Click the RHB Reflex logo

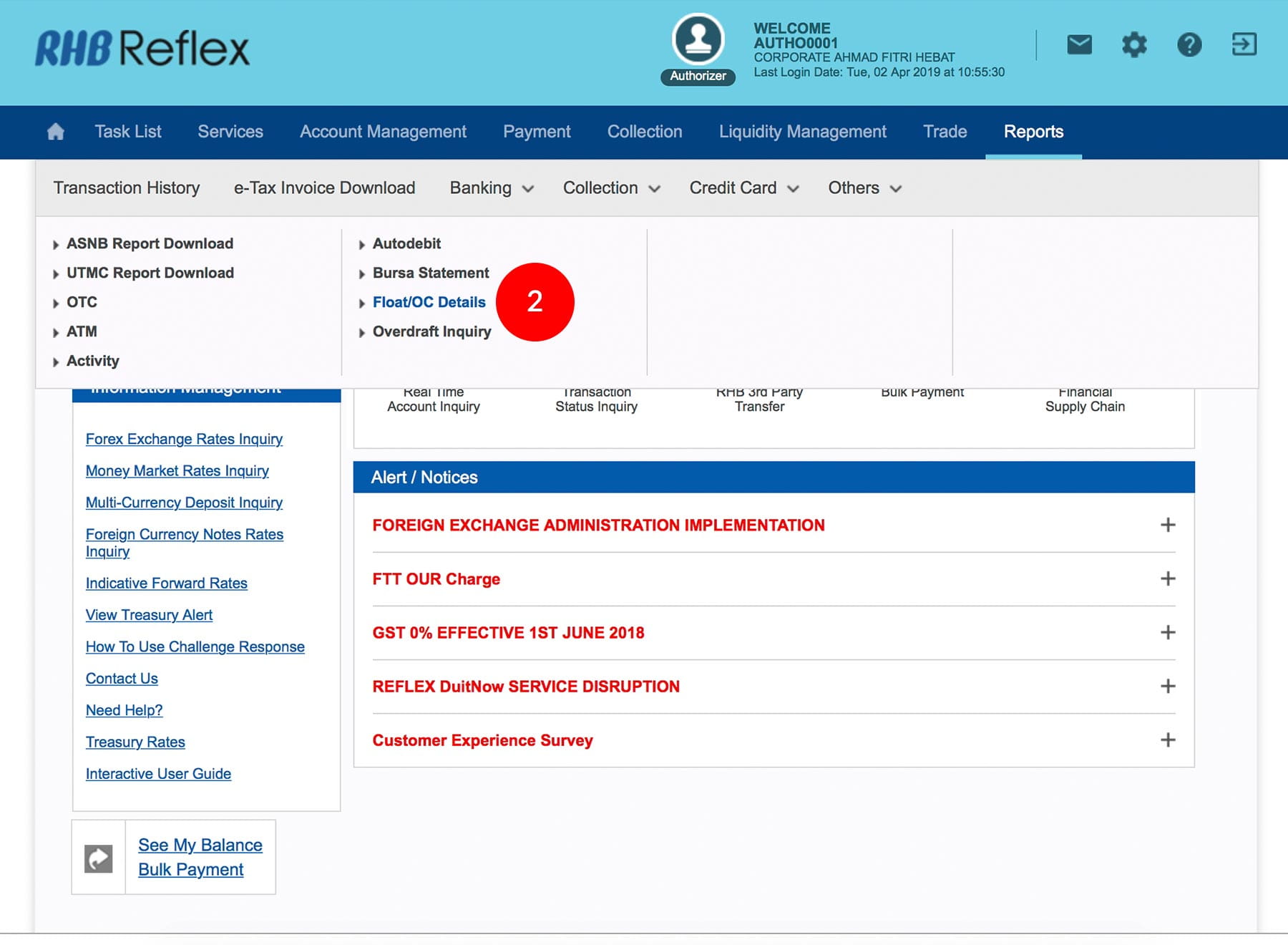142,49
